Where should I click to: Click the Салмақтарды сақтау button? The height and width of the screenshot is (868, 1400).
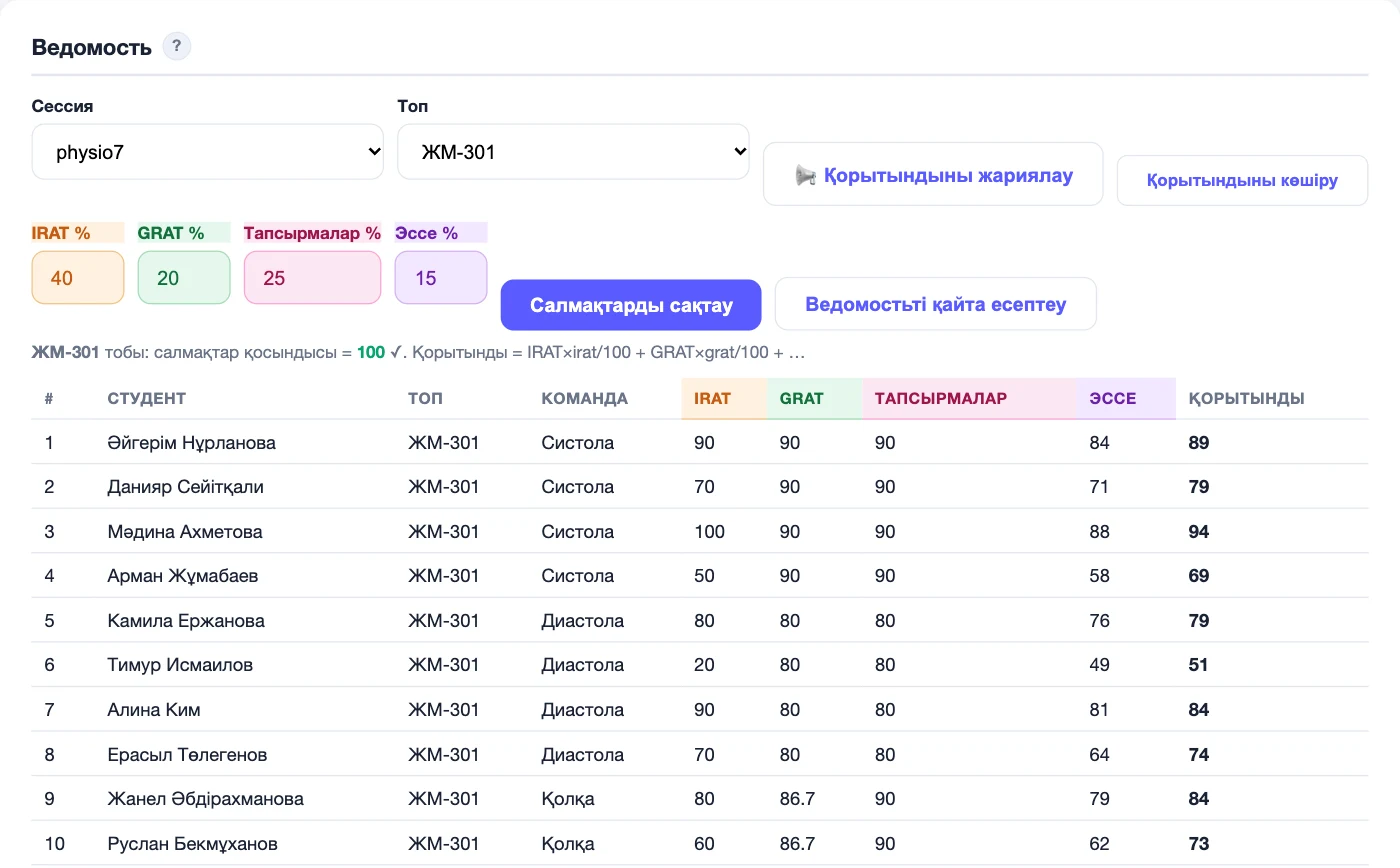(631, 305)
